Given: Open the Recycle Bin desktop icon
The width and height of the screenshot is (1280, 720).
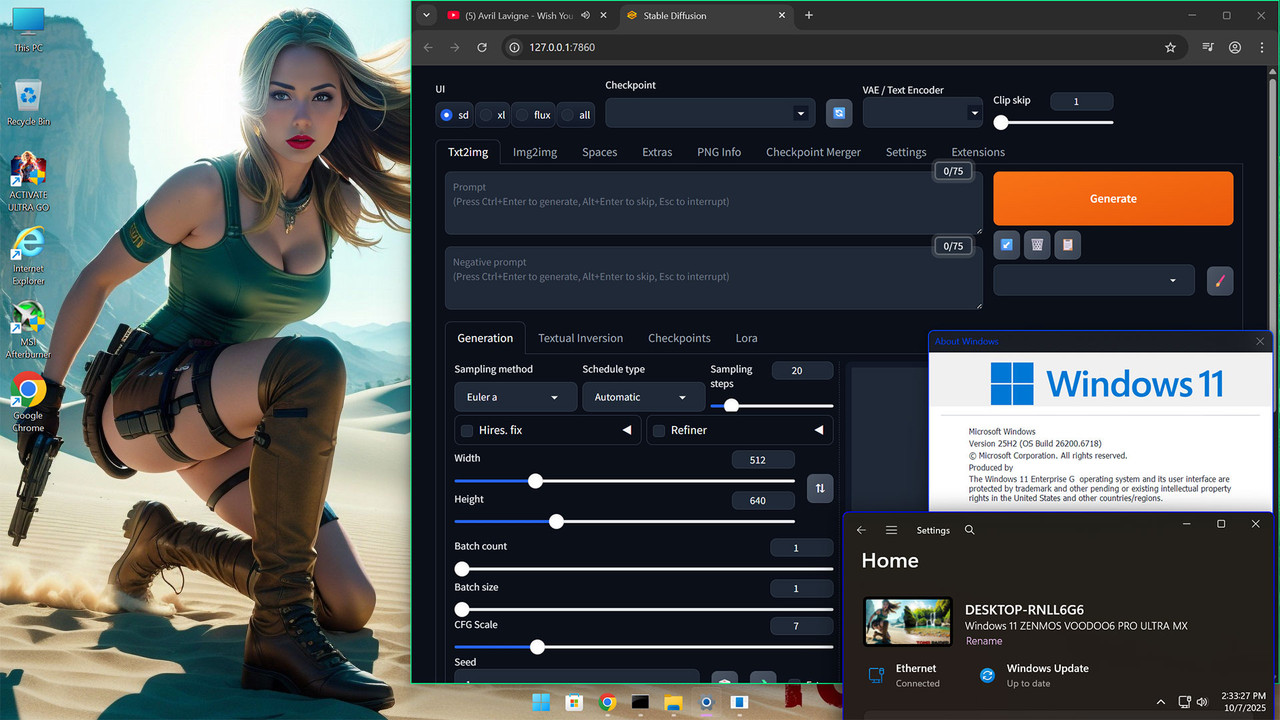Looking at the screenshot, I should pyautogui.click(x=28, y=102).
